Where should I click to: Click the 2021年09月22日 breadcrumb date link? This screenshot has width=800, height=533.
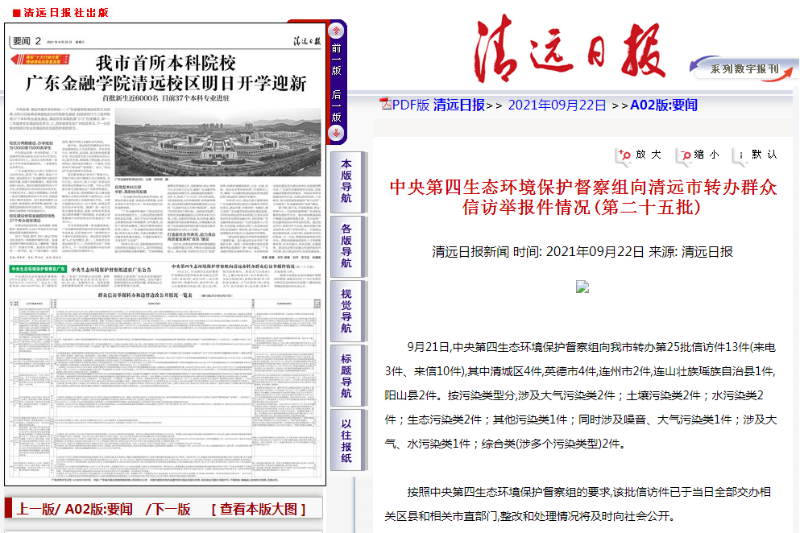coord(557,105)
